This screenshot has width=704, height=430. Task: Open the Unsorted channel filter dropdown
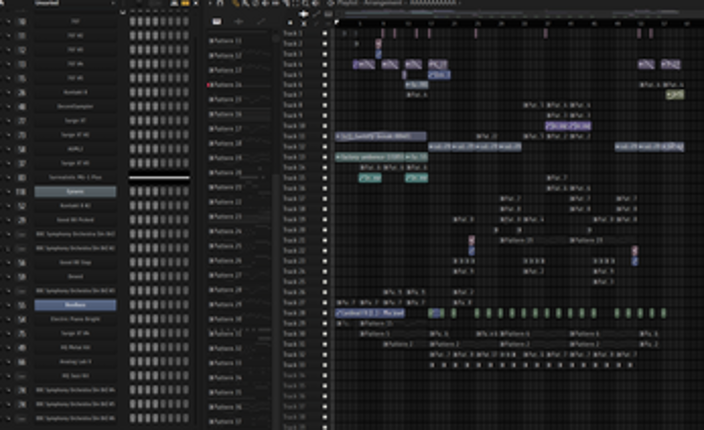click(75, 3)
